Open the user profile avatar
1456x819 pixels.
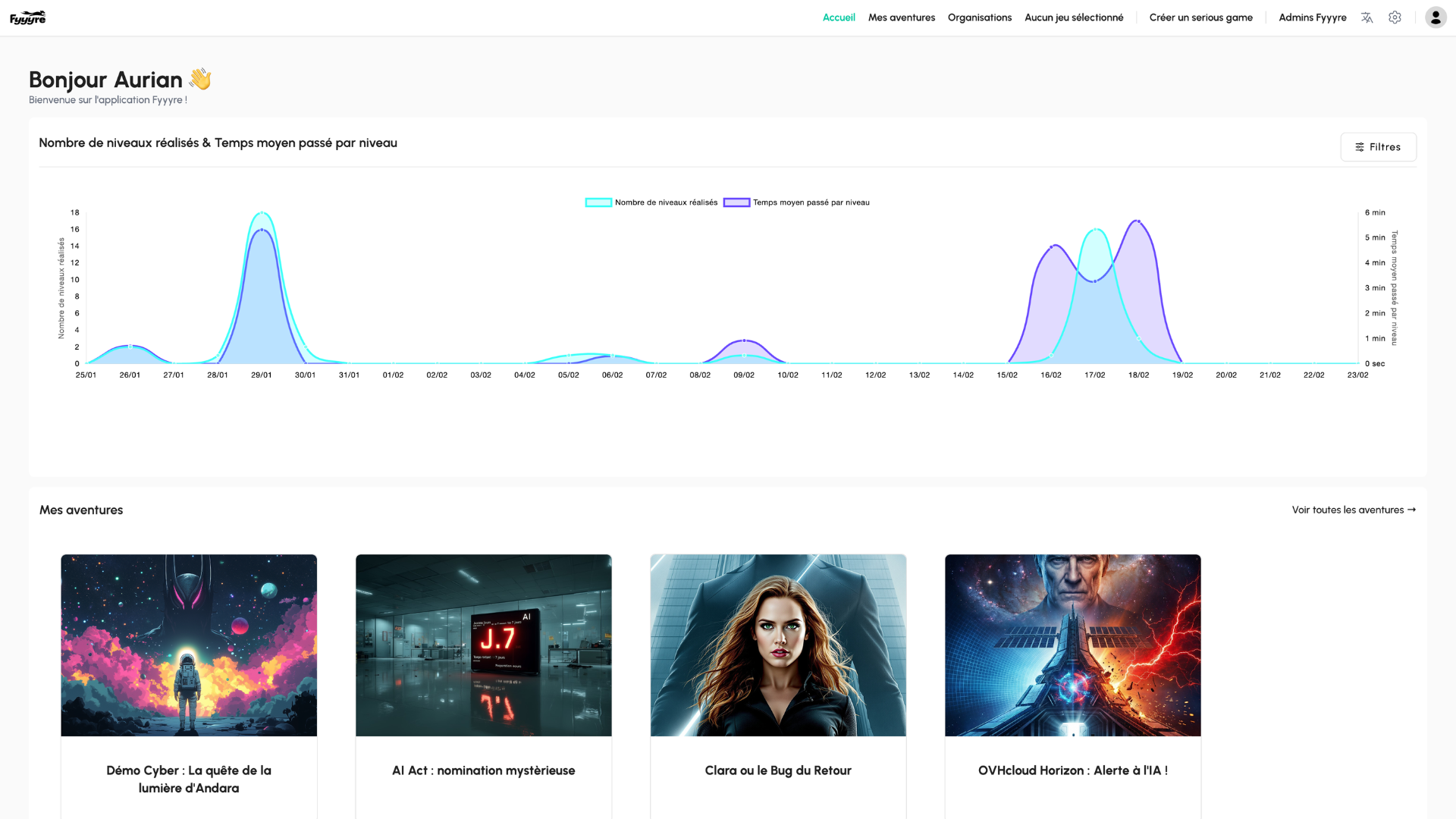(x=1435, y=17)
